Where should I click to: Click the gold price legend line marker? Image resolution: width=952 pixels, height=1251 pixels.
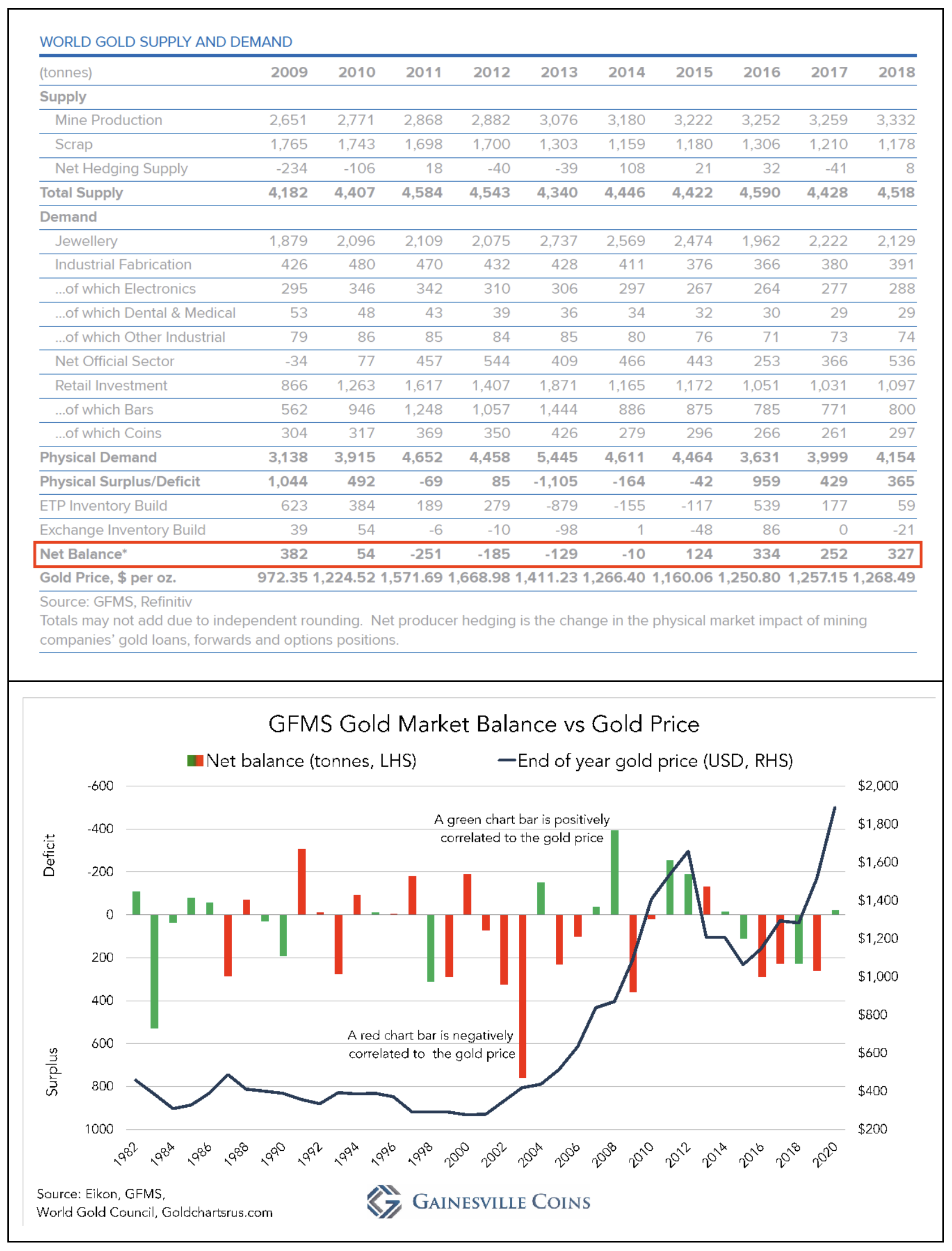[x=506, y=760]
